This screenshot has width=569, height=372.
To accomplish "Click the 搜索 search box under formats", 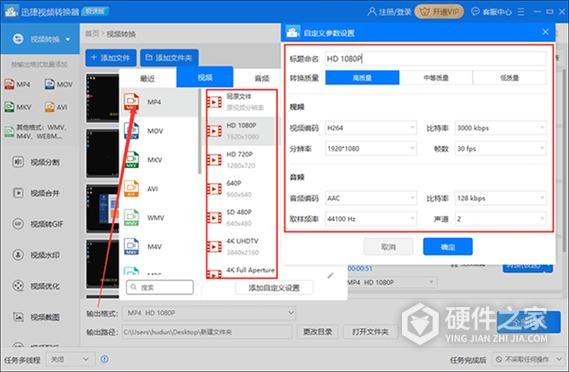I will 160,287.
